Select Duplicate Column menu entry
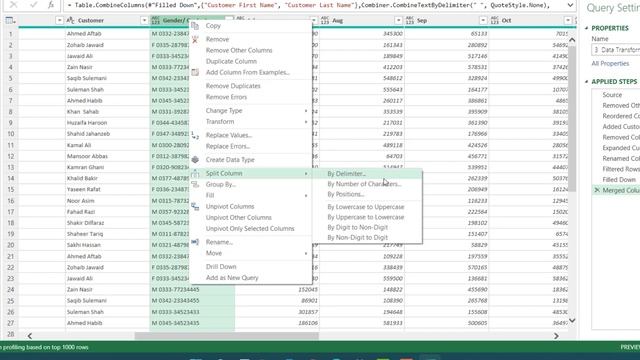This screenshot has height=360, width=640. (231, 61)
